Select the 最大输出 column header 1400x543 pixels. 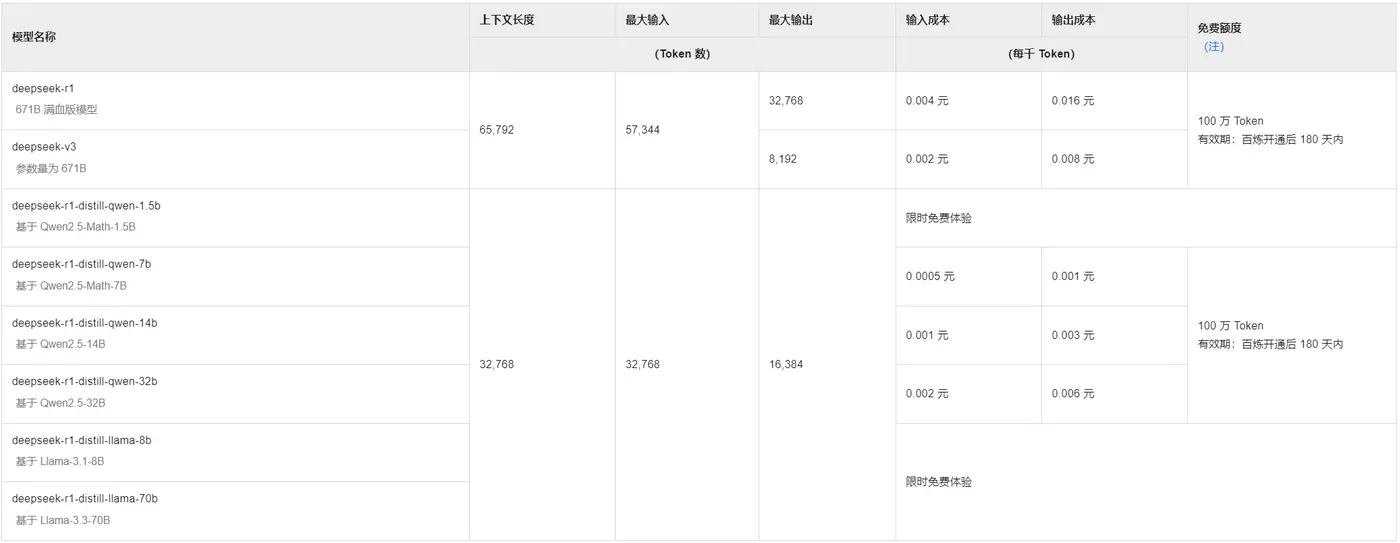pyautogui.click(x=790, y=20)
